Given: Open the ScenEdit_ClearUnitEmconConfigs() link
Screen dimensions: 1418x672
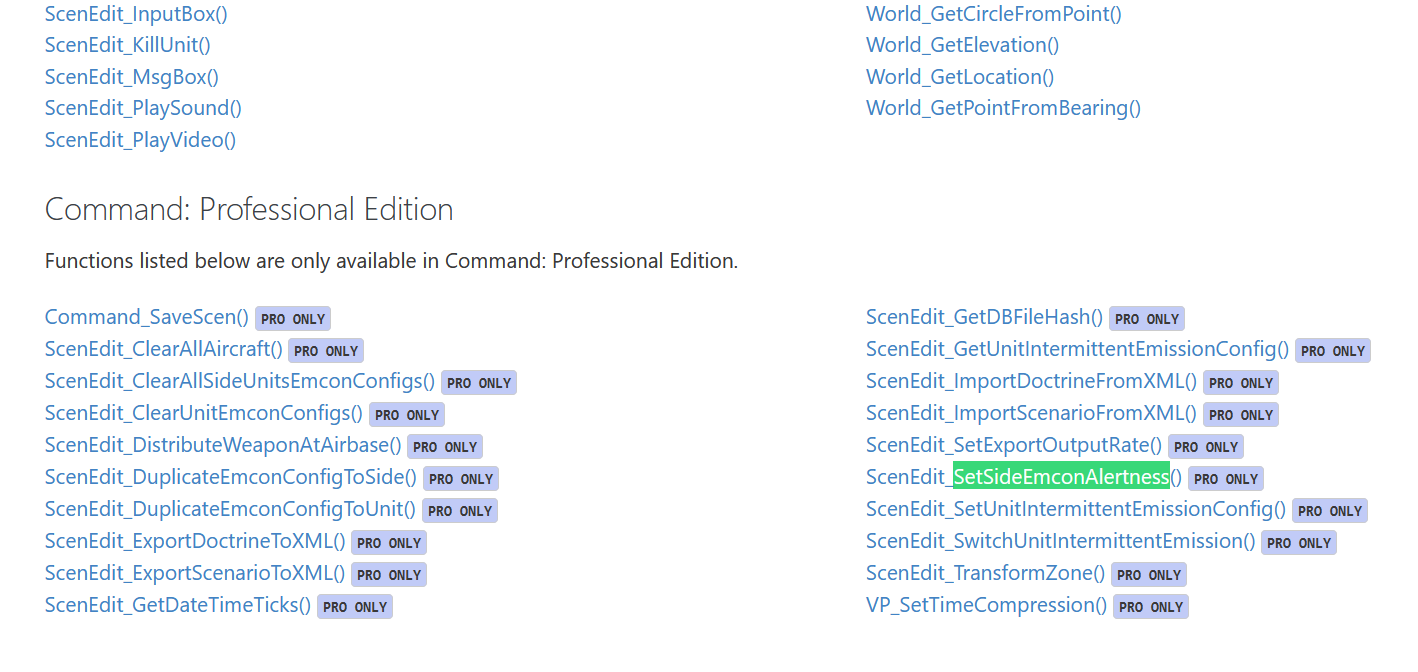Looking at the screenshot, I should pyautogui.click(x=204, y=413).
